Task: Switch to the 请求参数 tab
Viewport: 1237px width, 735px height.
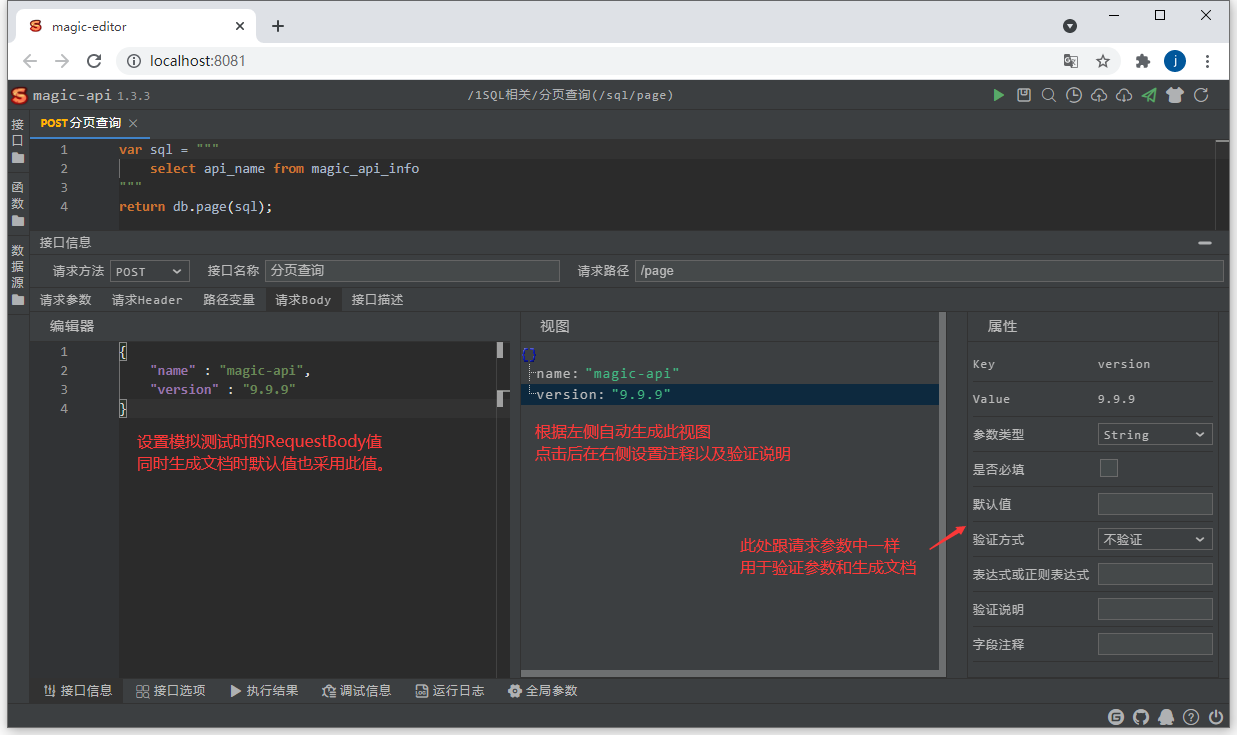Action: [66, 300]
